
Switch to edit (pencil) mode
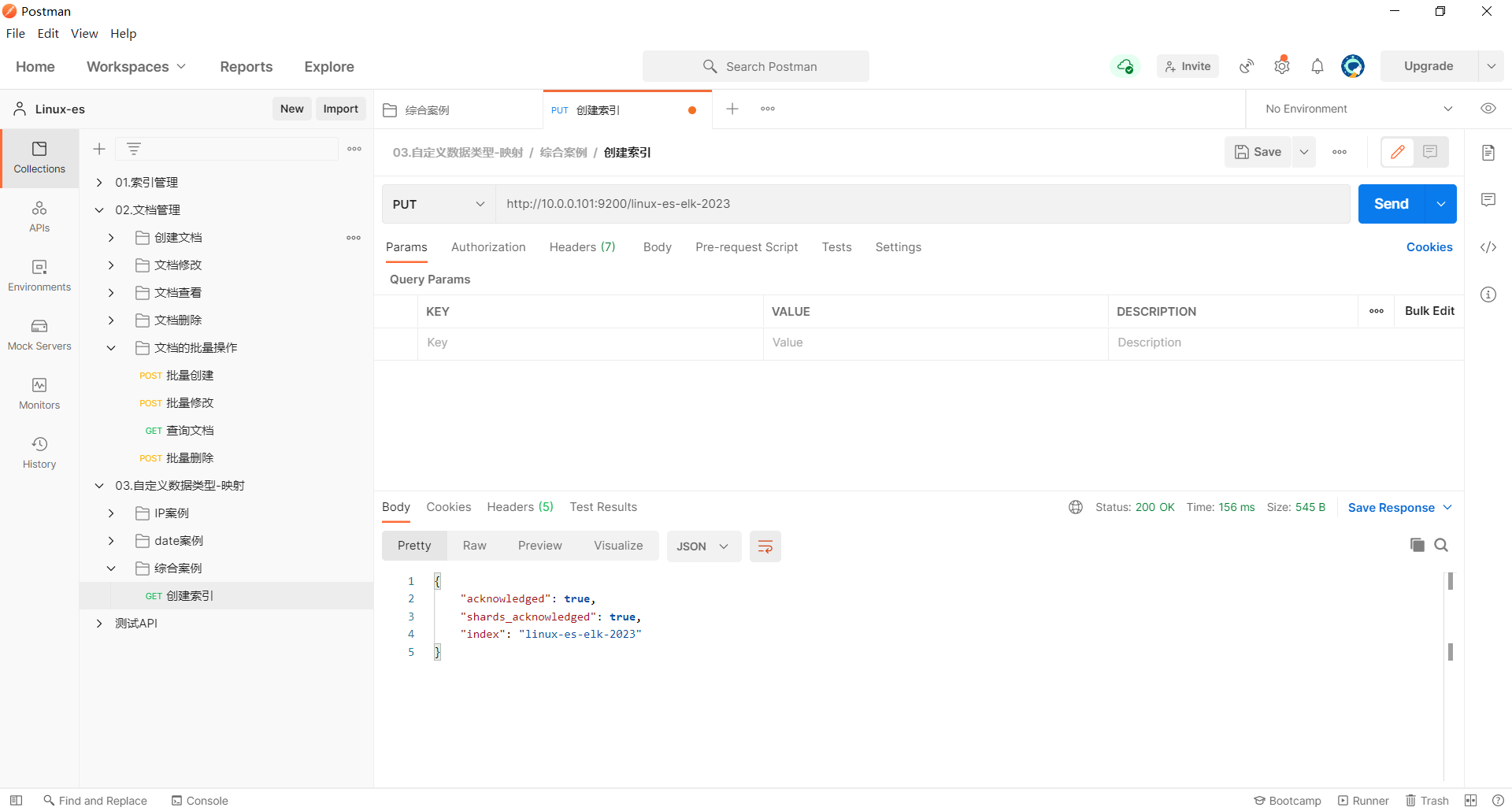pos(1398,152)
